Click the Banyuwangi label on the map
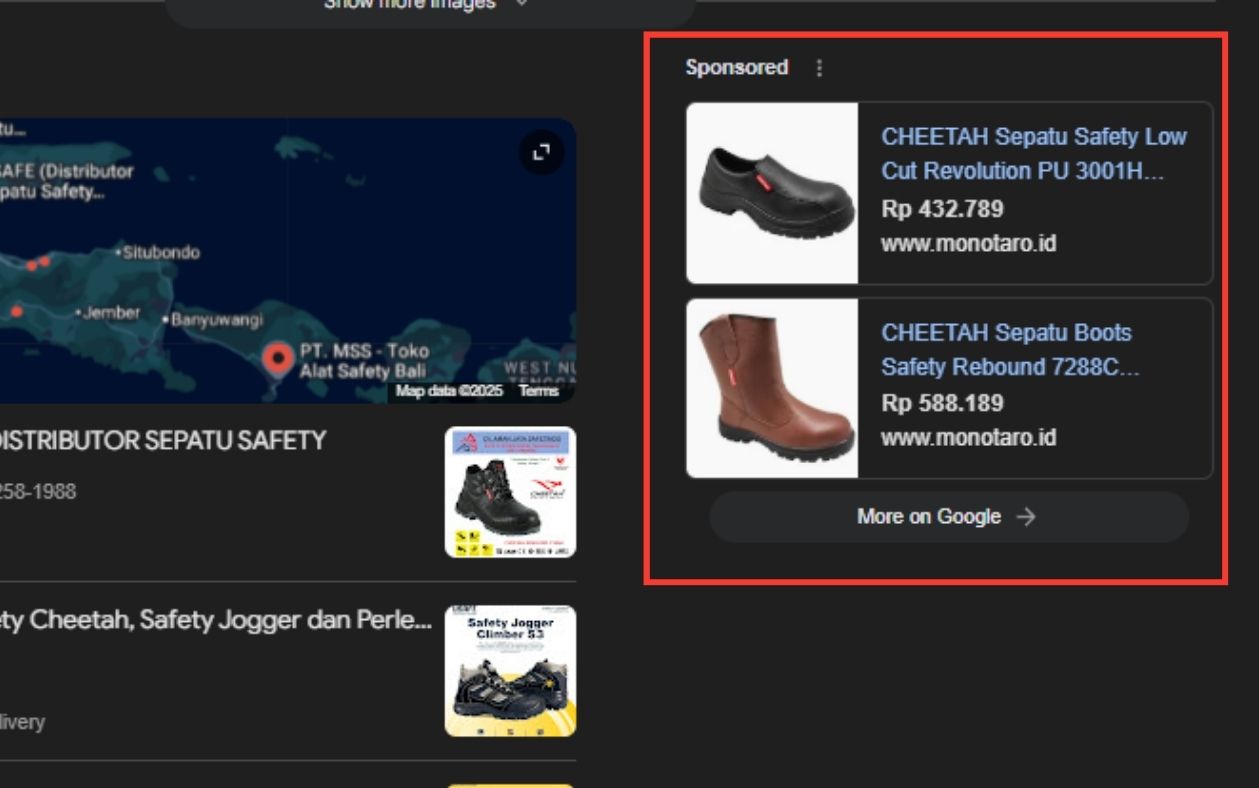1259x788 pixels. pyautogui.click(x=216, y=320)
